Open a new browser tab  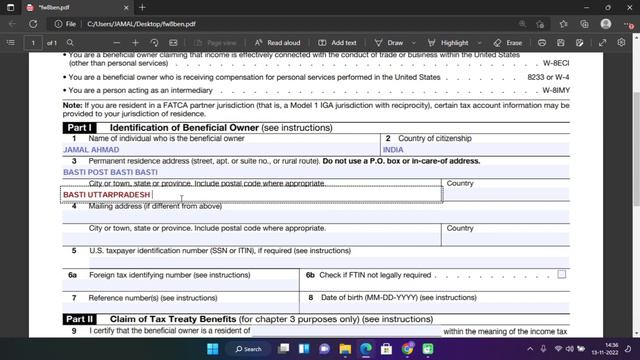click(142, 7)
